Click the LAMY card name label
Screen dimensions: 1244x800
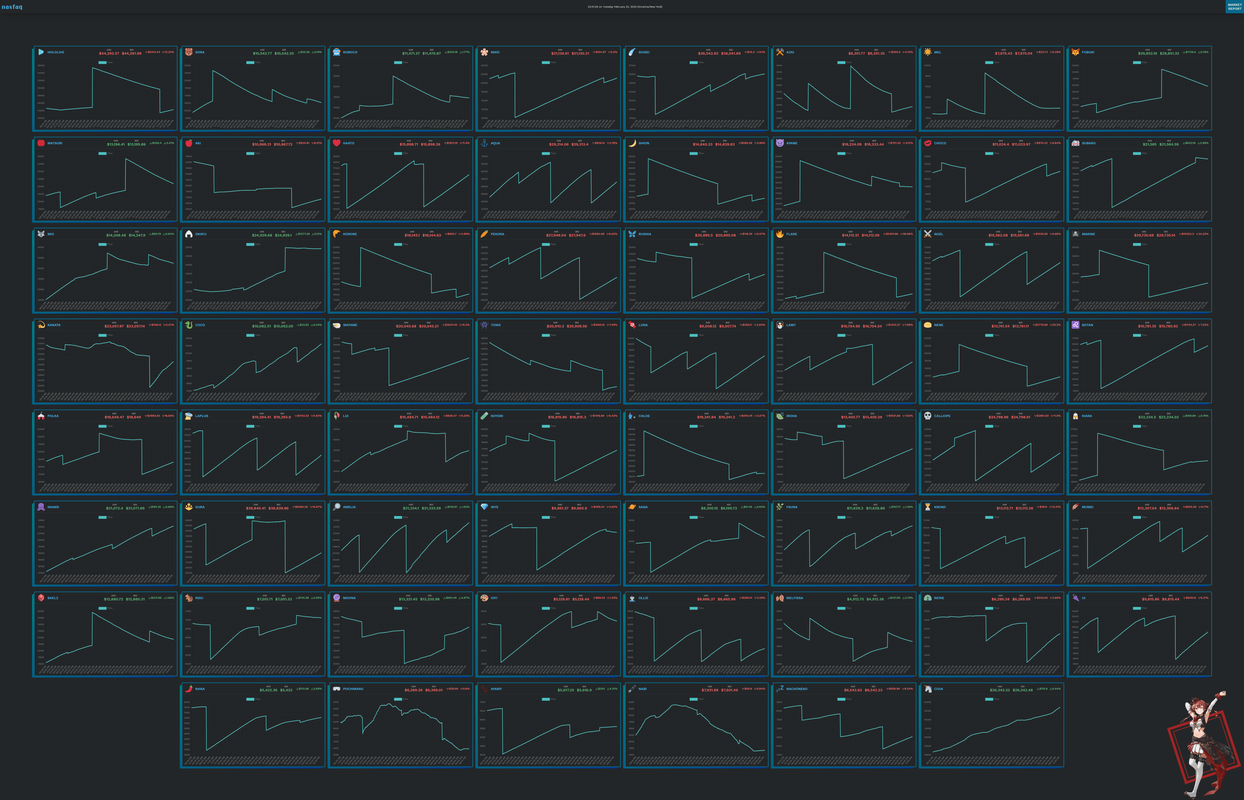click(791, 325)
